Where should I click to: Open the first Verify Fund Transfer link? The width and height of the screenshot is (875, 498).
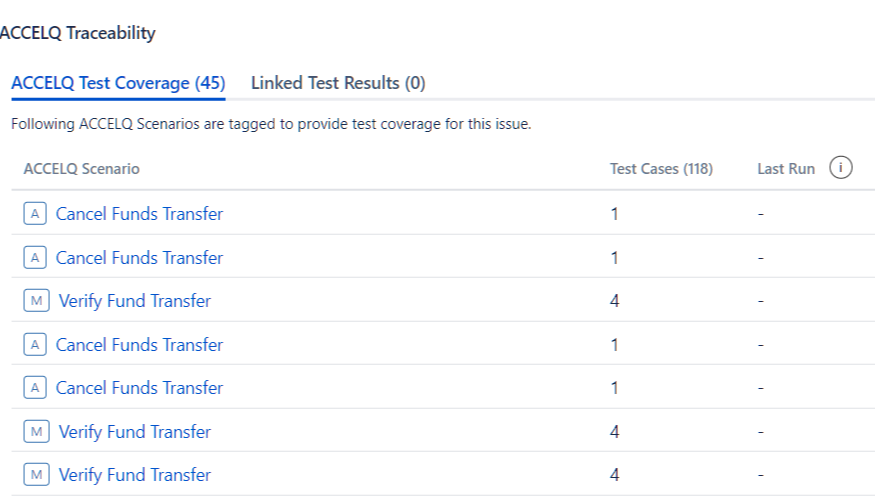tap(135, 301)
